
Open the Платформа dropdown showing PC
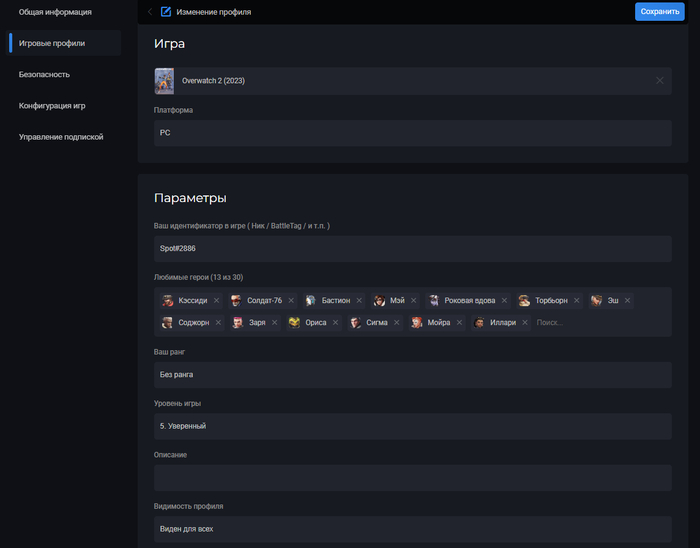click(x=412, y=132)
